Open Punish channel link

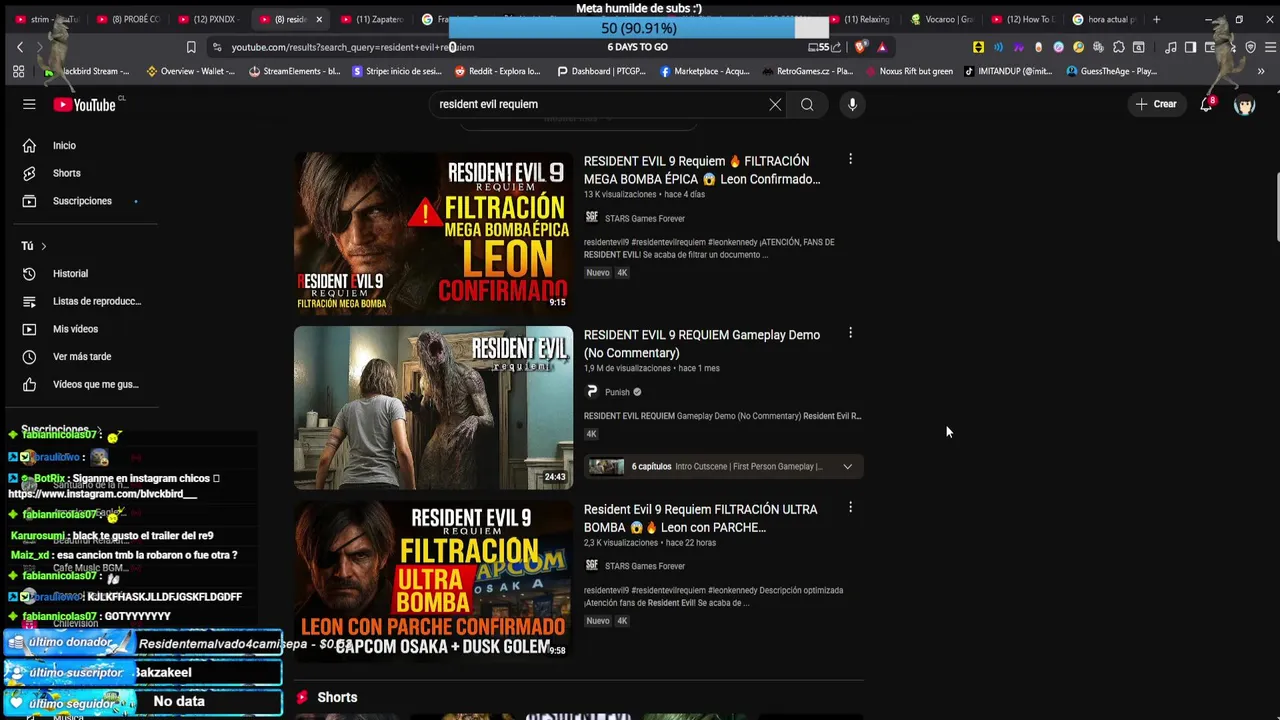[617, 392]
